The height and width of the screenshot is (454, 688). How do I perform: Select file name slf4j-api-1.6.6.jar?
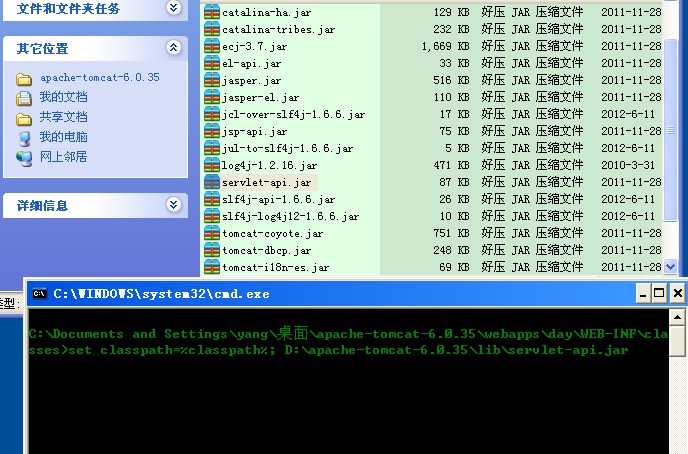[x=279, y=200]
